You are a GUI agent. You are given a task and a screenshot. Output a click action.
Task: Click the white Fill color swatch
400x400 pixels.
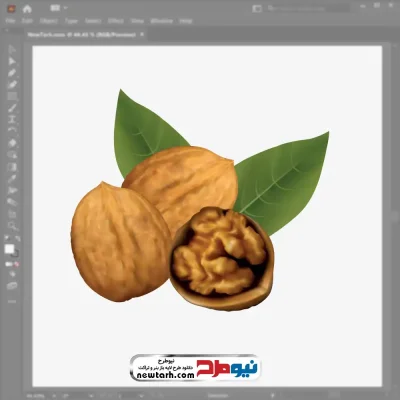pyautogui.click(x=9, y=249)
